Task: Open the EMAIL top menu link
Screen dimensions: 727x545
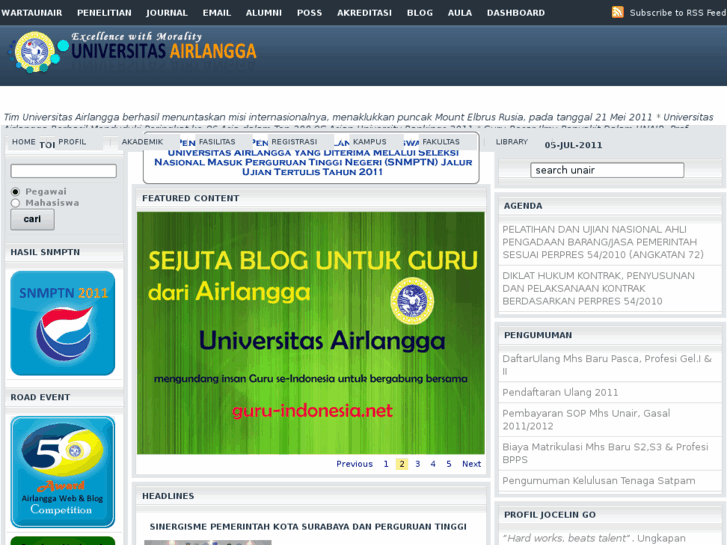Action: [x=217, y=13]
